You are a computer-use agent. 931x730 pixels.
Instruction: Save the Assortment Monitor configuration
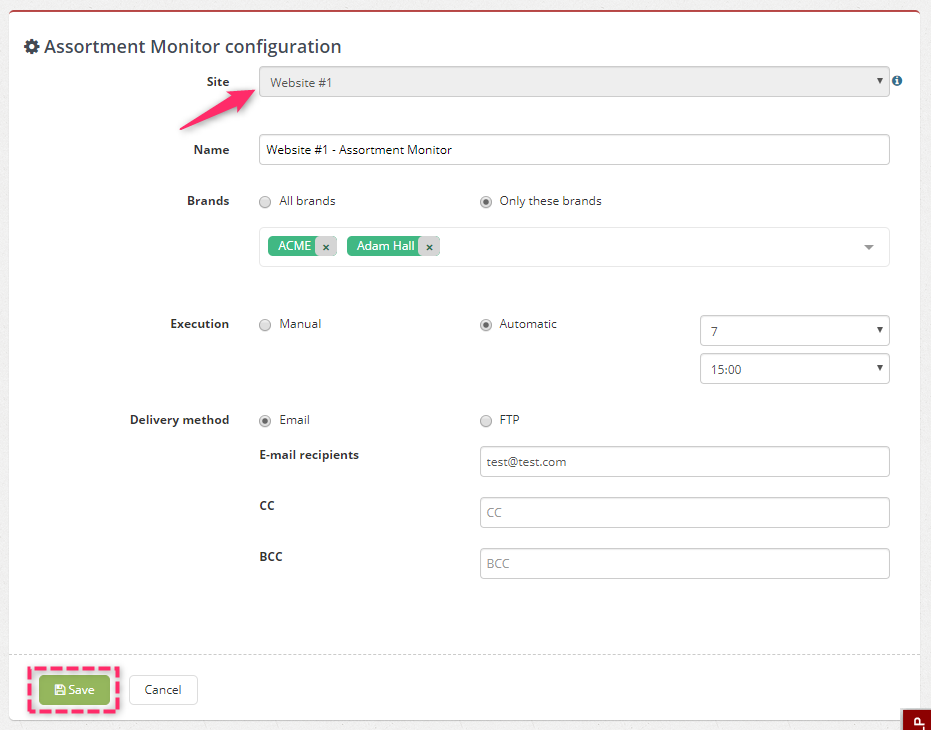coord(74,690)
